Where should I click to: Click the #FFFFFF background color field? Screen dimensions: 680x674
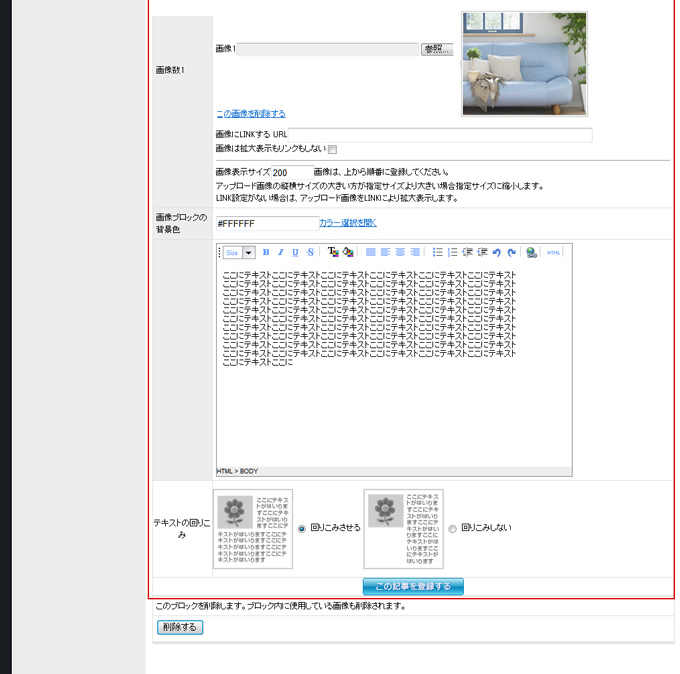[x=265, y=223]
